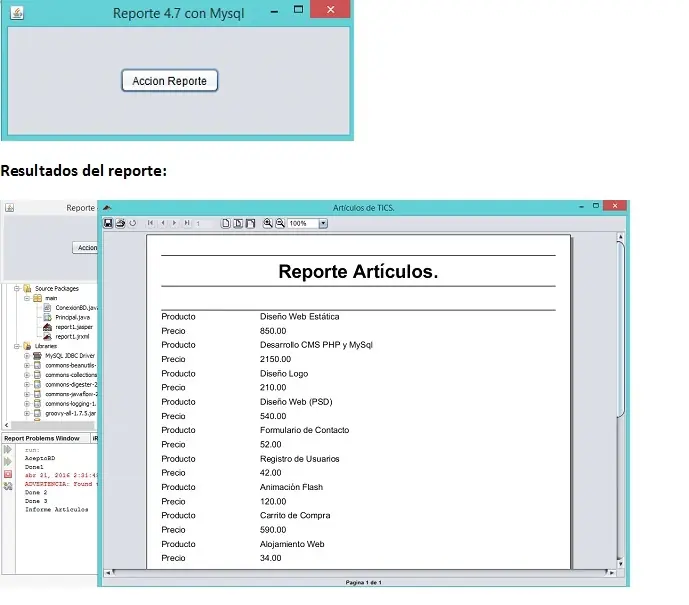Click the page number input field
The height and width of the screenshot is (605, 689).
click(206, 224)
